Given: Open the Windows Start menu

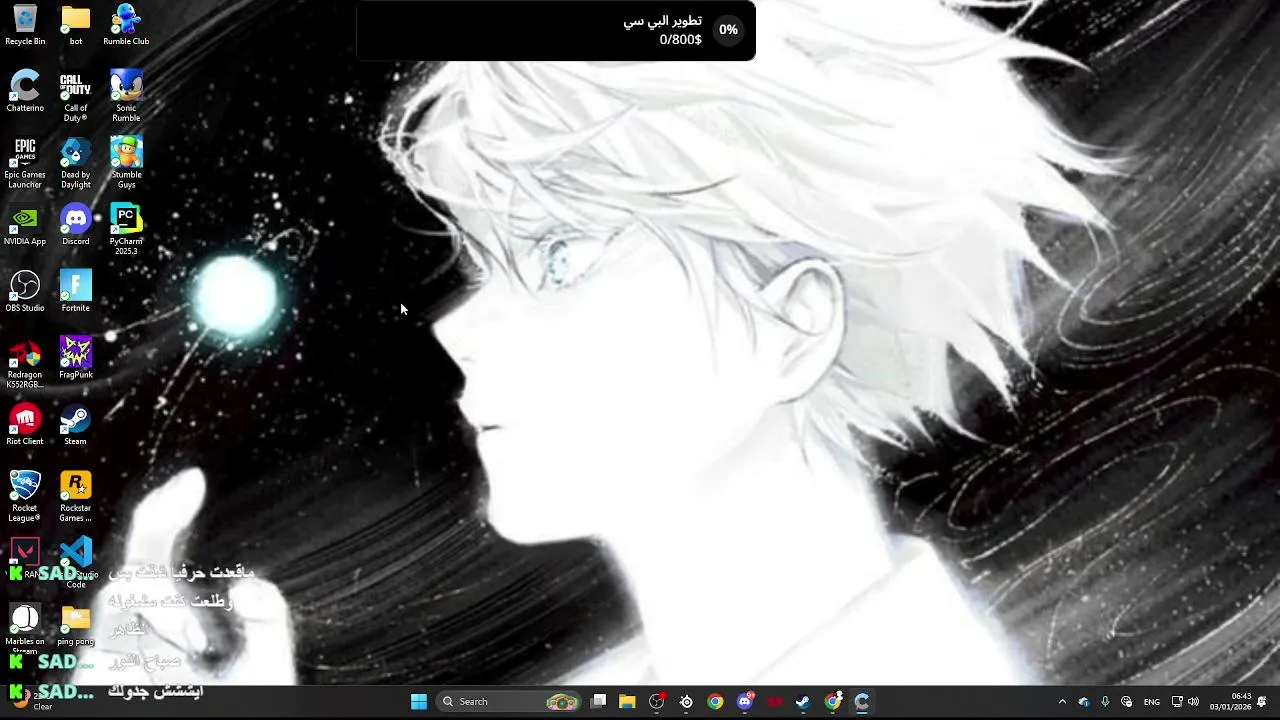Looking at the screenshot, I should pos(419,702).
